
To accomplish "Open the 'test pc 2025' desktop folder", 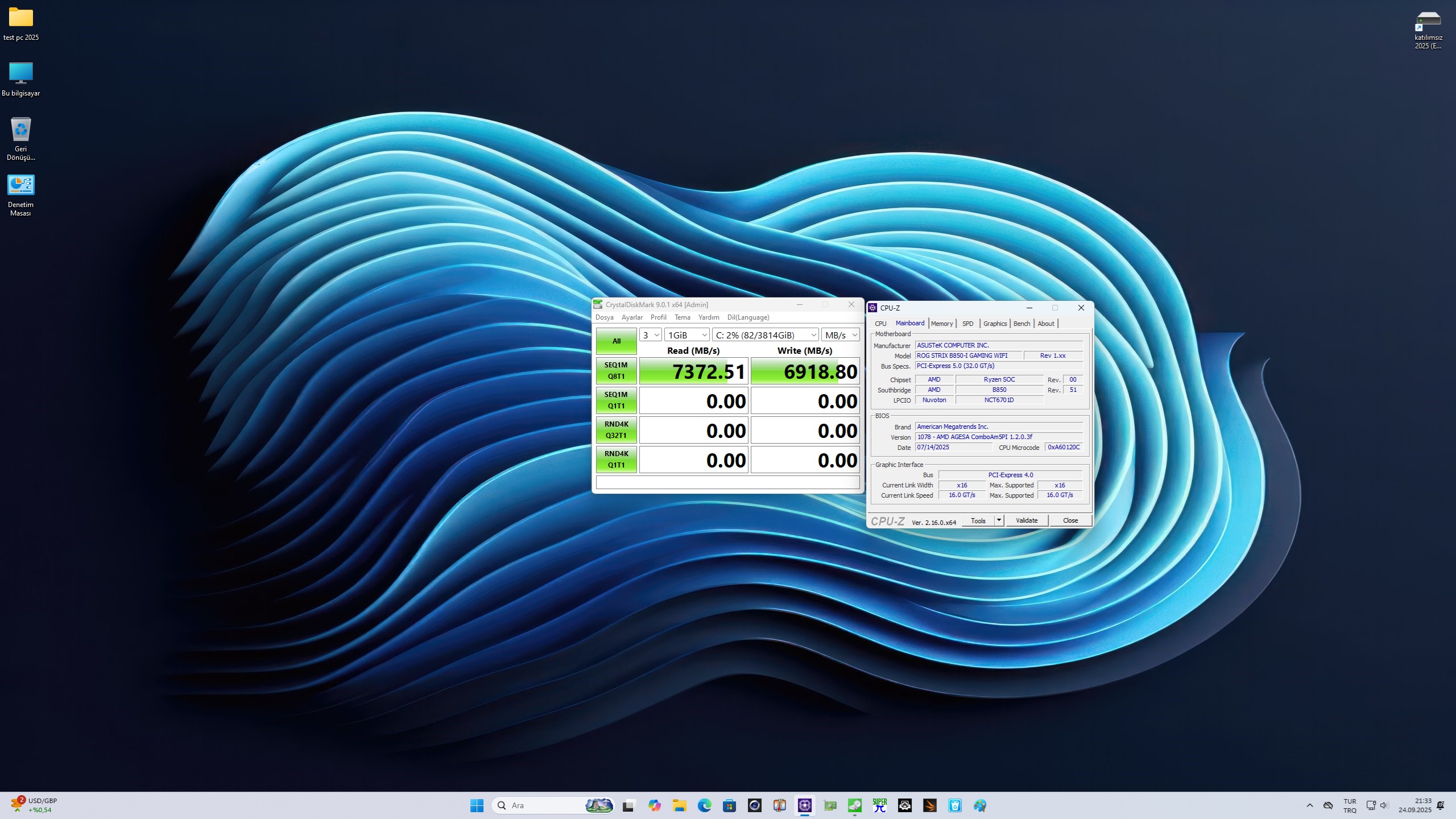I will pyautogui.click(x=21, y=24).
